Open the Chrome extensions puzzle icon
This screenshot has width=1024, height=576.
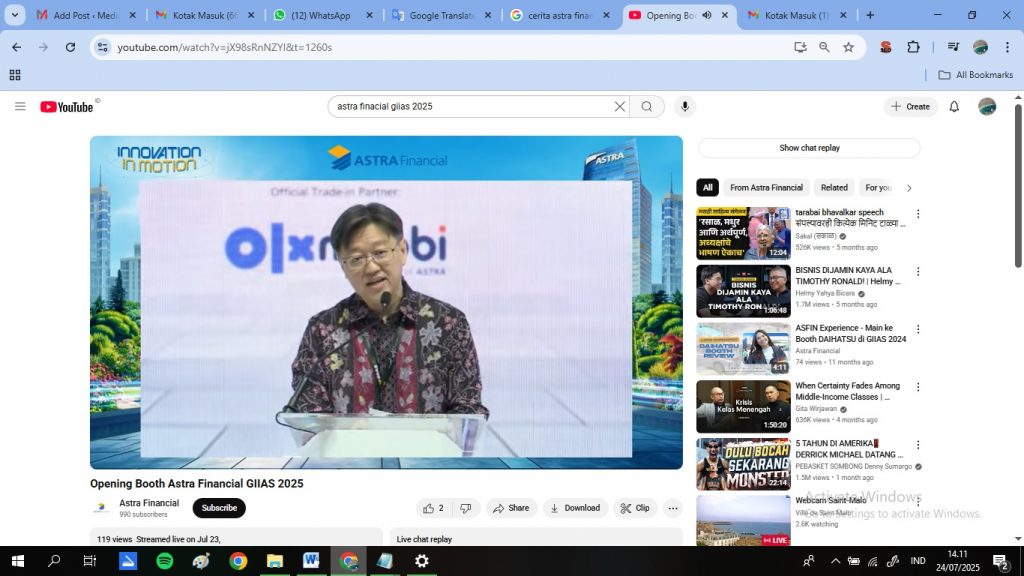[913, 47]
